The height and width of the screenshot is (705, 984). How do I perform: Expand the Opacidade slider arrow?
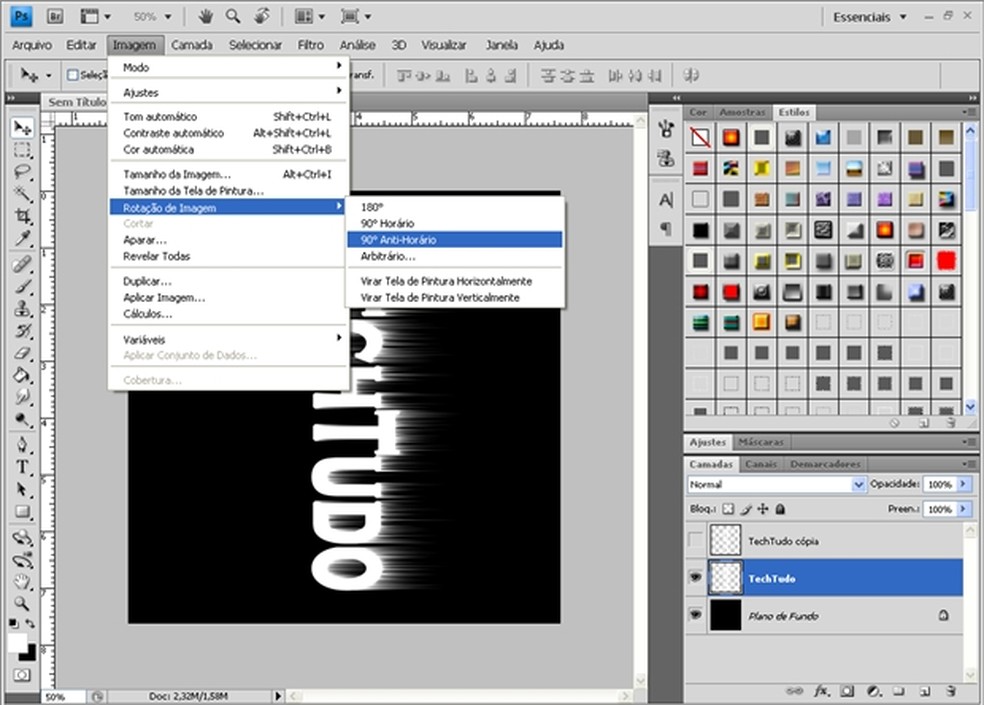click(963, 484)
